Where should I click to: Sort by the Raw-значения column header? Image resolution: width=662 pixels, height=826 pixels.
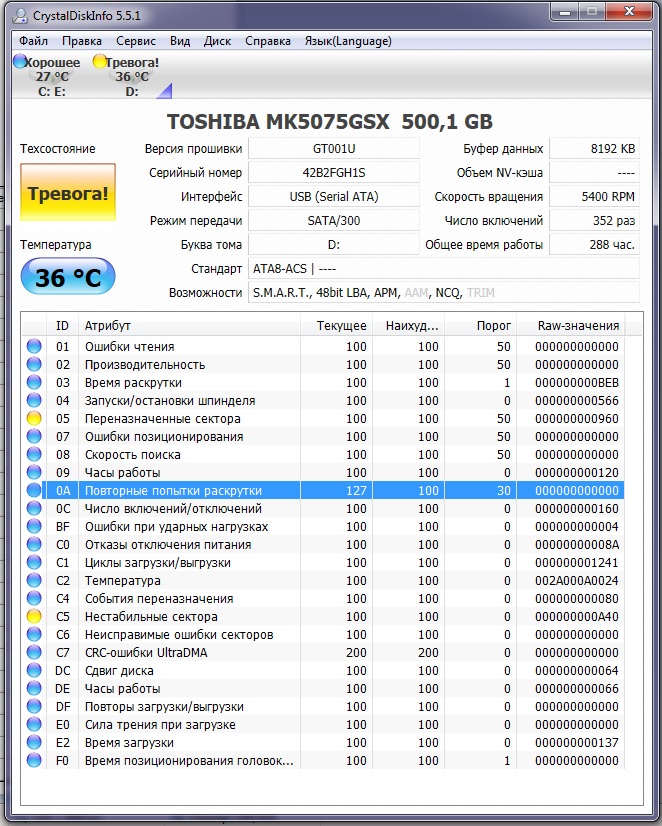point(577,325)
